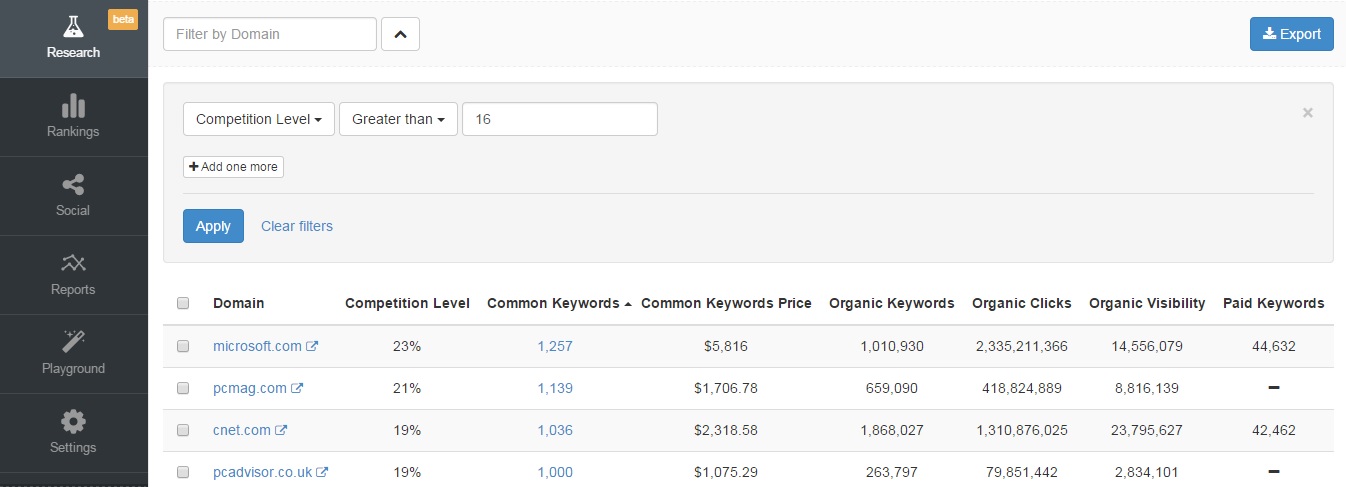
Task: Click the 263,797 organic keywords value
Action: pyautogui.click(x=892, y=472)
